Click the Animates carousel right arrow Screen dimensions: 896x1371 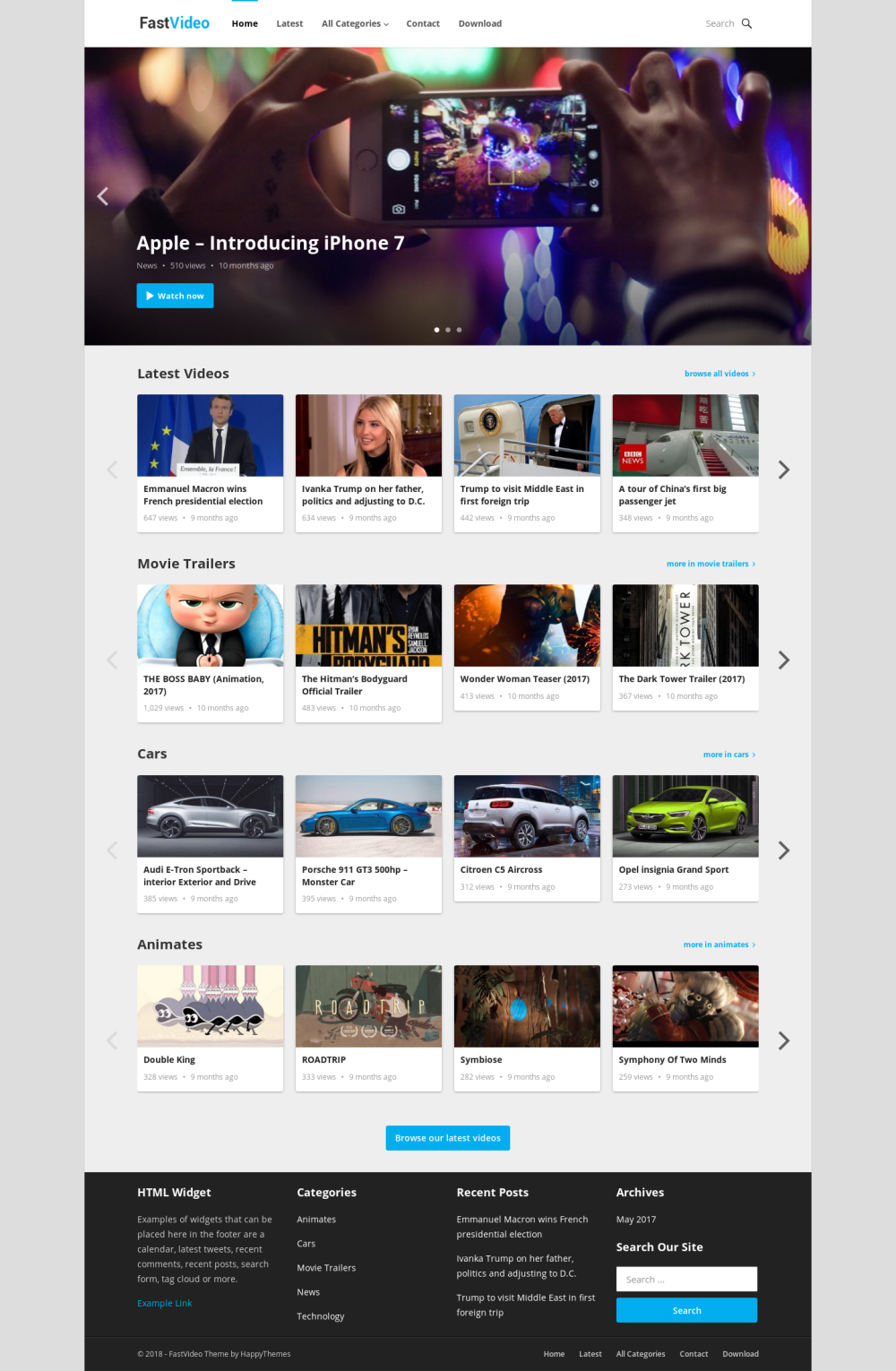tap(784, 1040)
